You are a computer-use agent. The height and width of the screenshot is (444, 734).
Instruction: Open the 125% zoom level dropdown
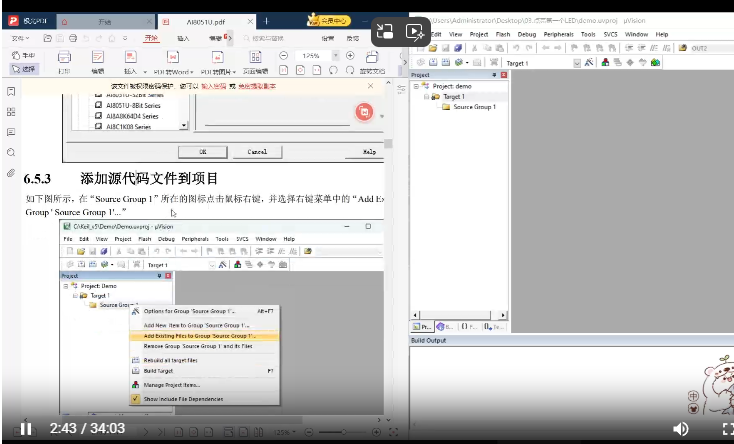point(335,55)
